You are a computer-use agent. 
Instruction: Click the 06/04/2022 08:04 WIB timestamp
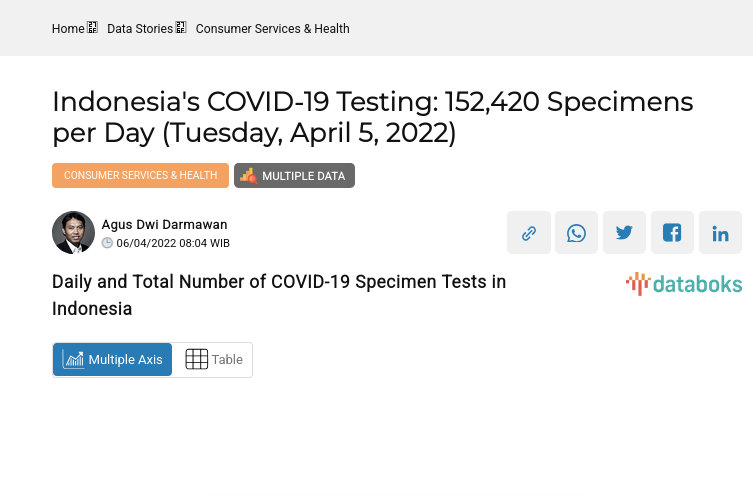point(173,243)
